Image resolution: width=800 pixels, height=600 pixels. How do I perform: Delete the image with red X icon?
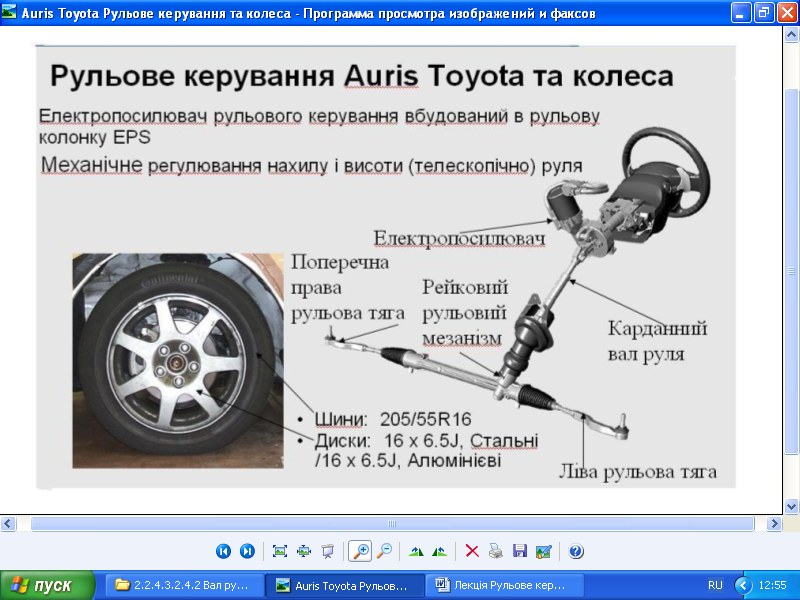click(472, 551)
